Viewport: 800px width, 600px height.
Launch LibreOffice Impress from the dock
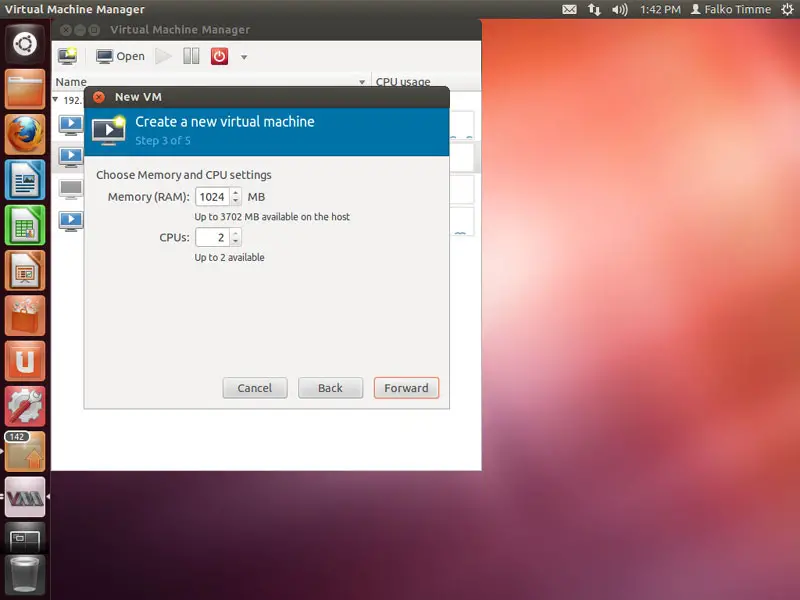click(x=24, y=270)
